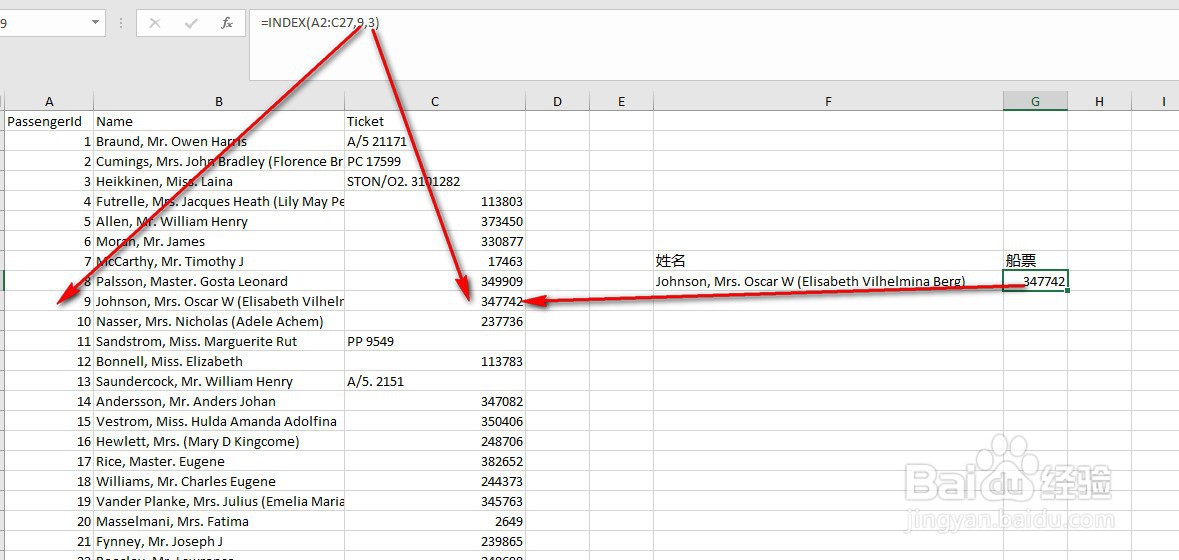
Task: Select cell McCarthy, Mr. Timothy J
Action: pos(219,262)
